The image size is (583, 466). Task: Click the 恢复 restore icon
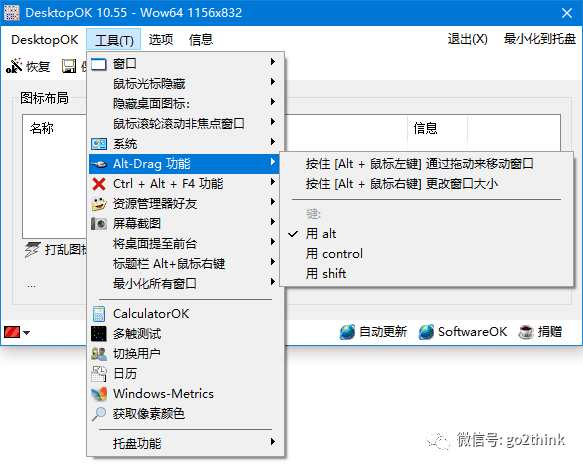tap(14, 66)
